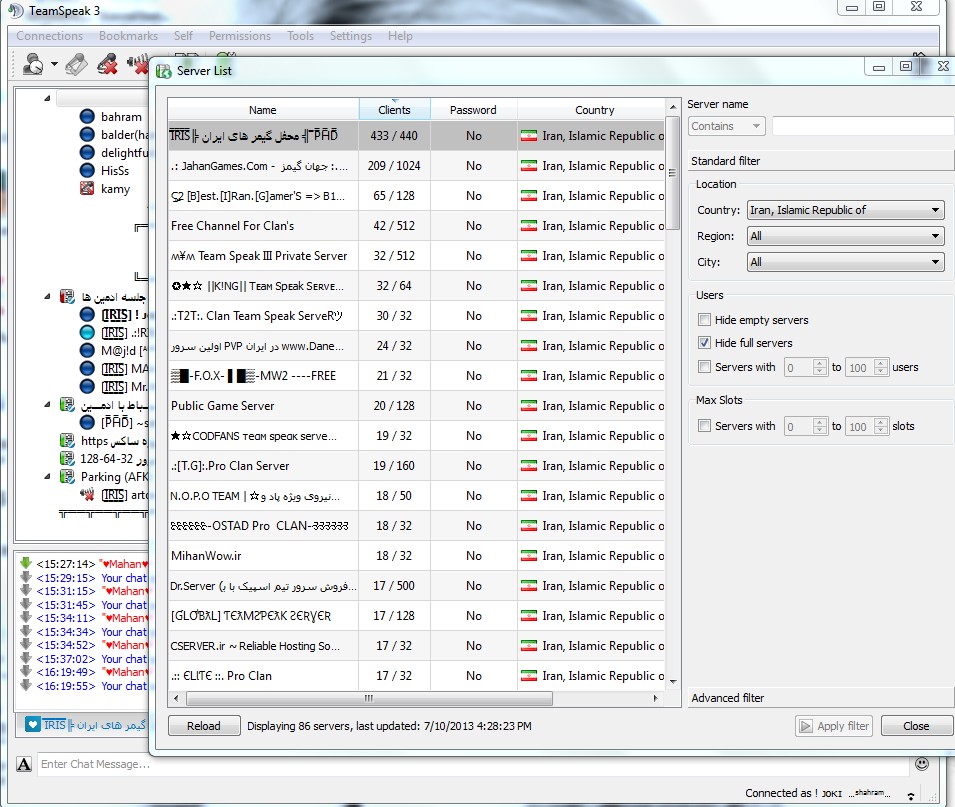Select the MihanWow.ir server row
This screenshot has height=807, width=955.
click(416, 555)
